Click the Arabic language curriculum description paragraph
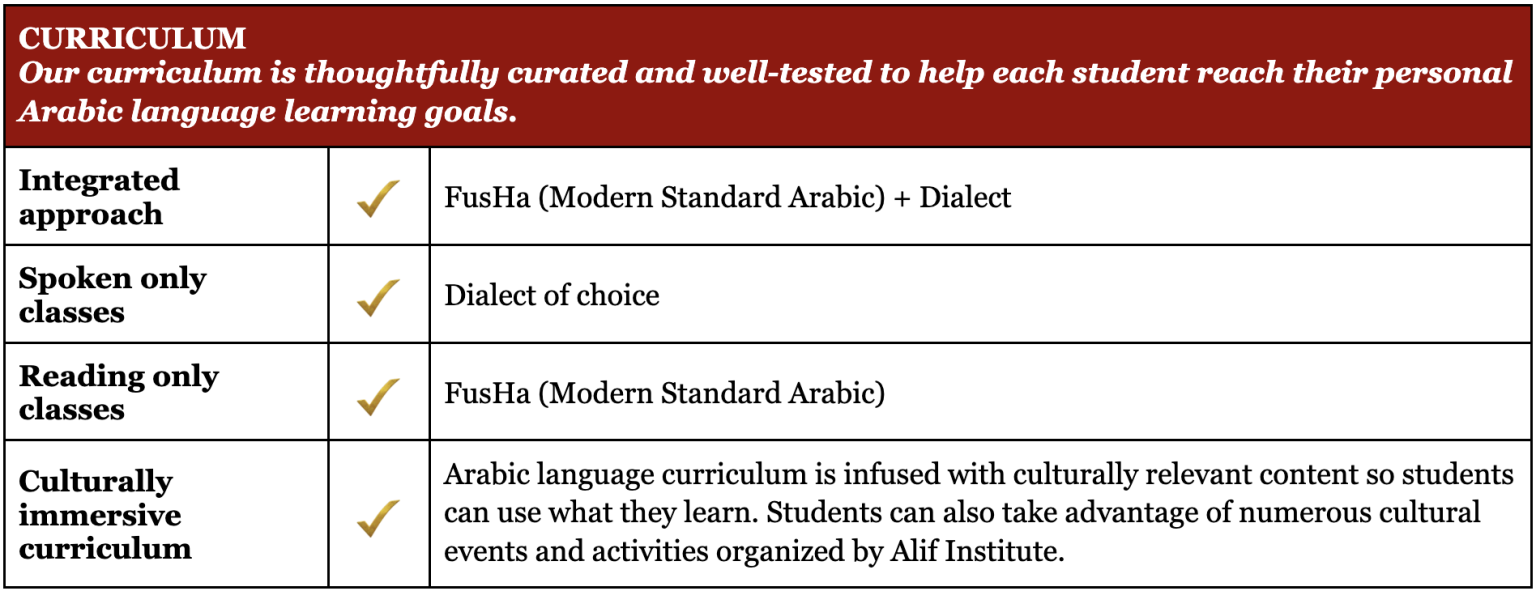The width and height of the screenshot is (1536, 591). tap(979, 513)
